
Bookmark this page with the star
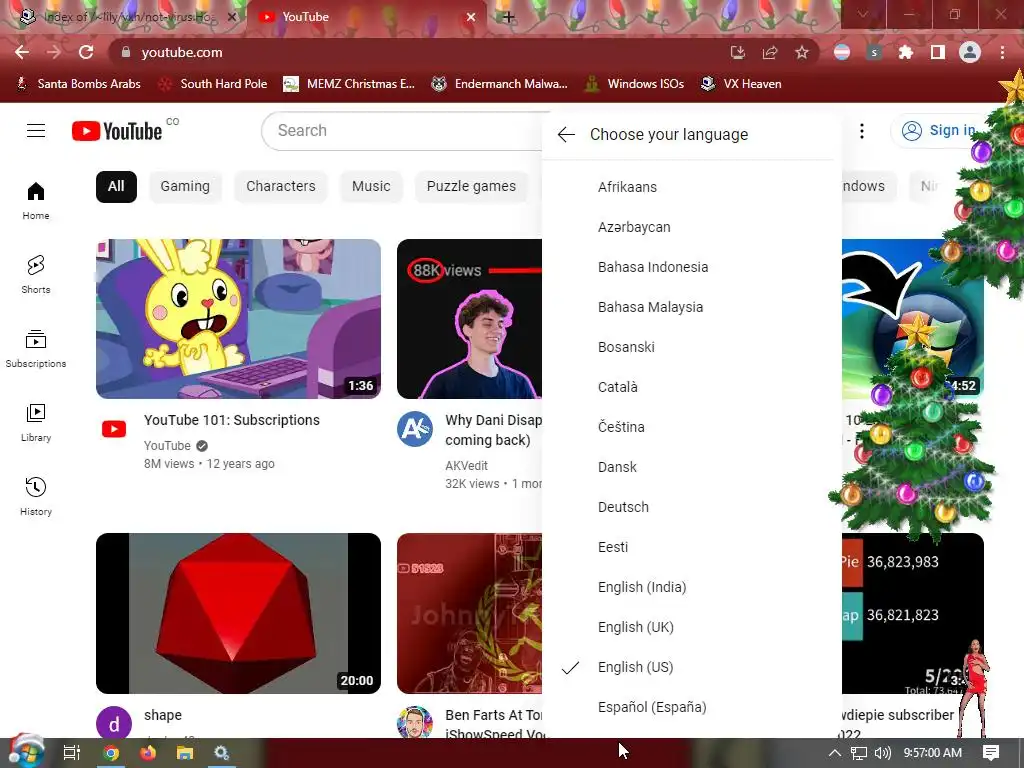pos(802,52)
